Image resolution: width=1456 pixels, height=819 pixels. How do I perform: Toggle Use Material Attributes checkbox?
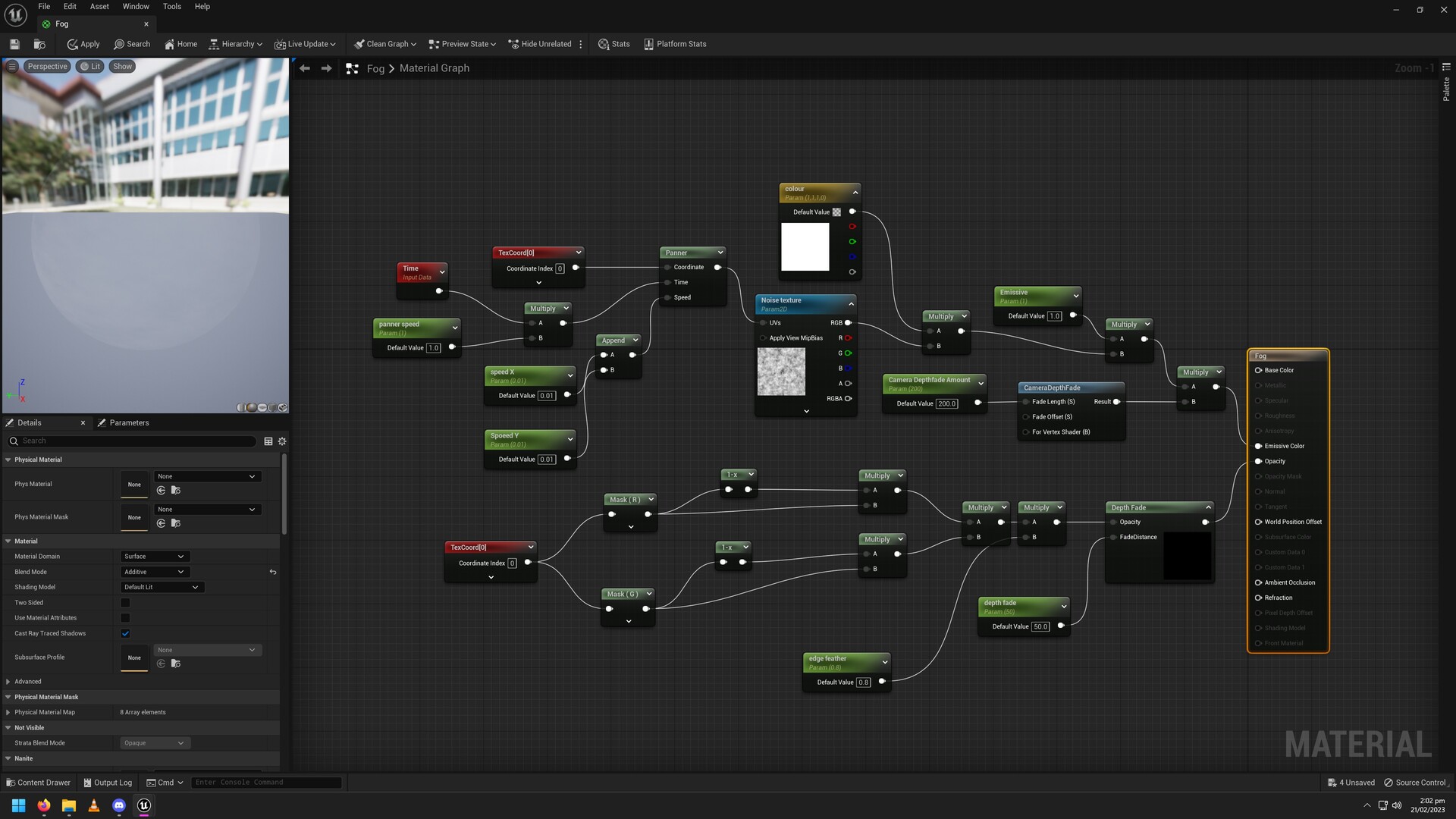[125, 618]
